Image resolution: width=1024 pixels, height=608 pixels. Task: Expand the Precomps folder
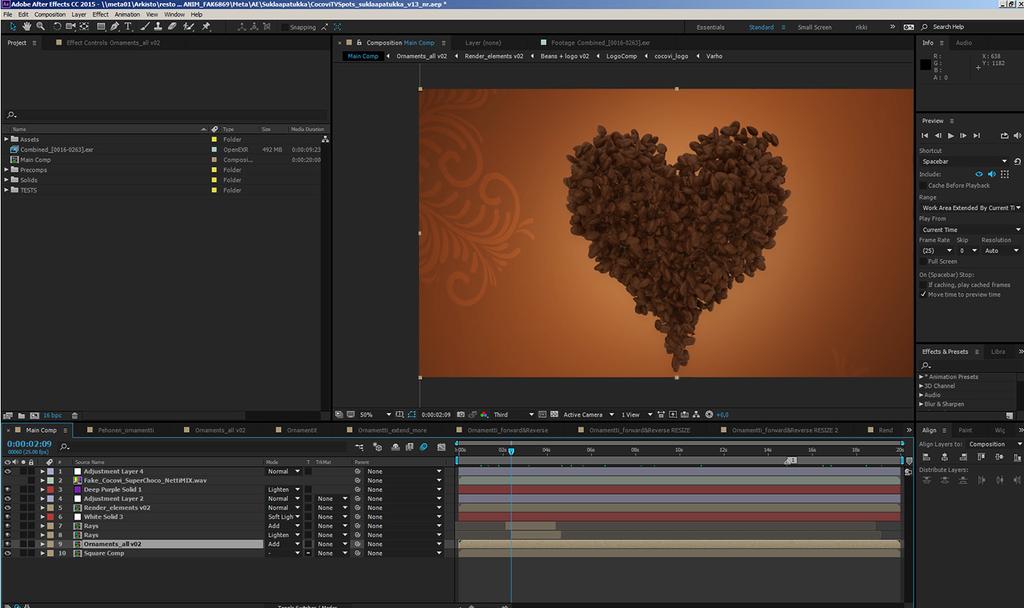(7, 170)
